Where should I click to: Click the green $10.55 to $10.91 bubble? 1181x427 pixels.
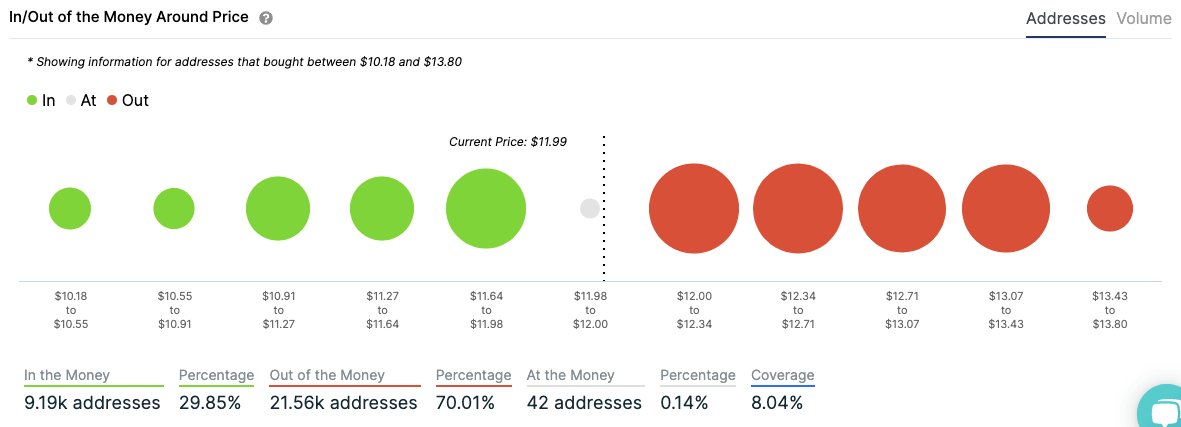pos(174,209)
